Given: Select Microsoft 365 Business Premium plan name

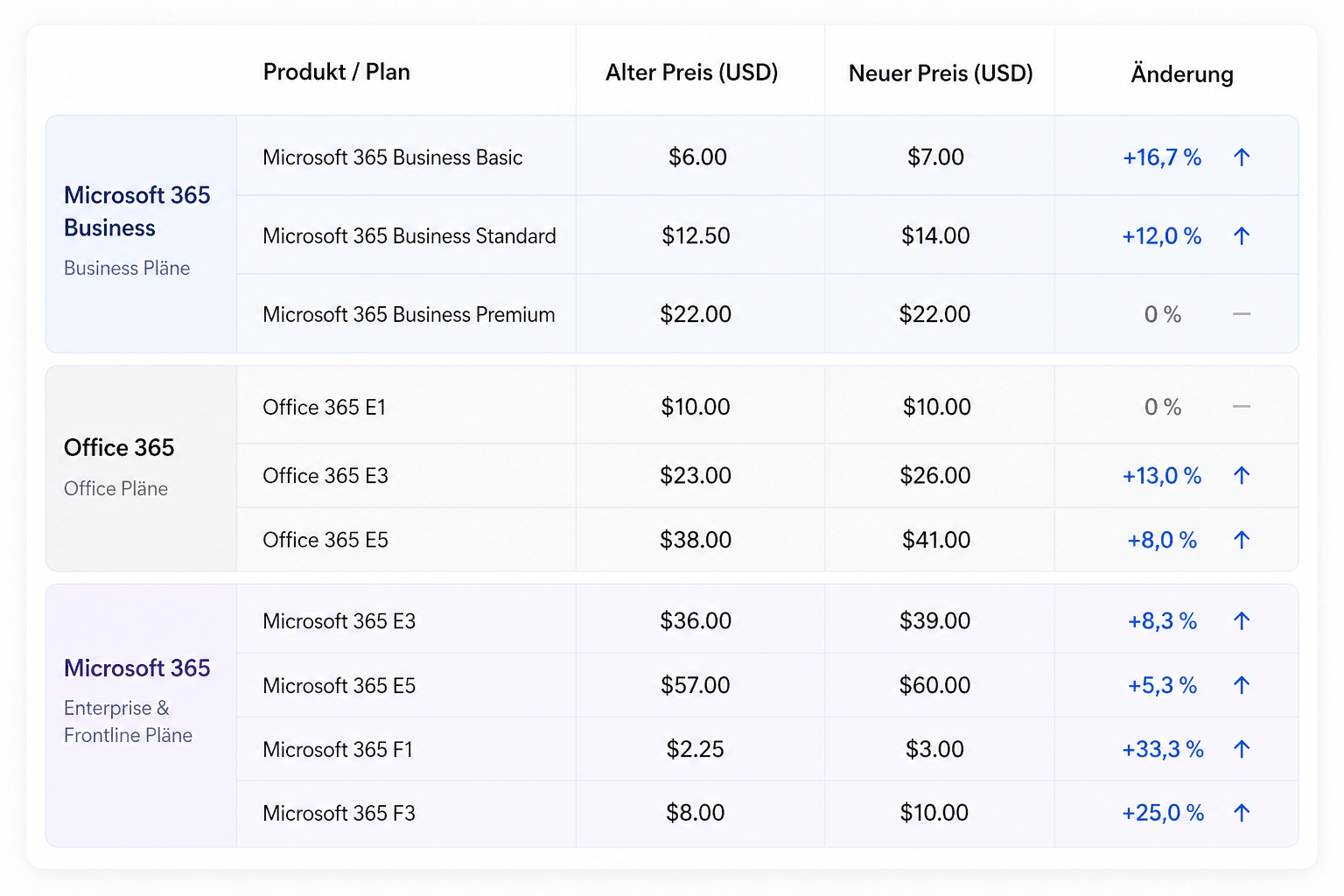Looking at the screenshot, I should tap(409, 314).
